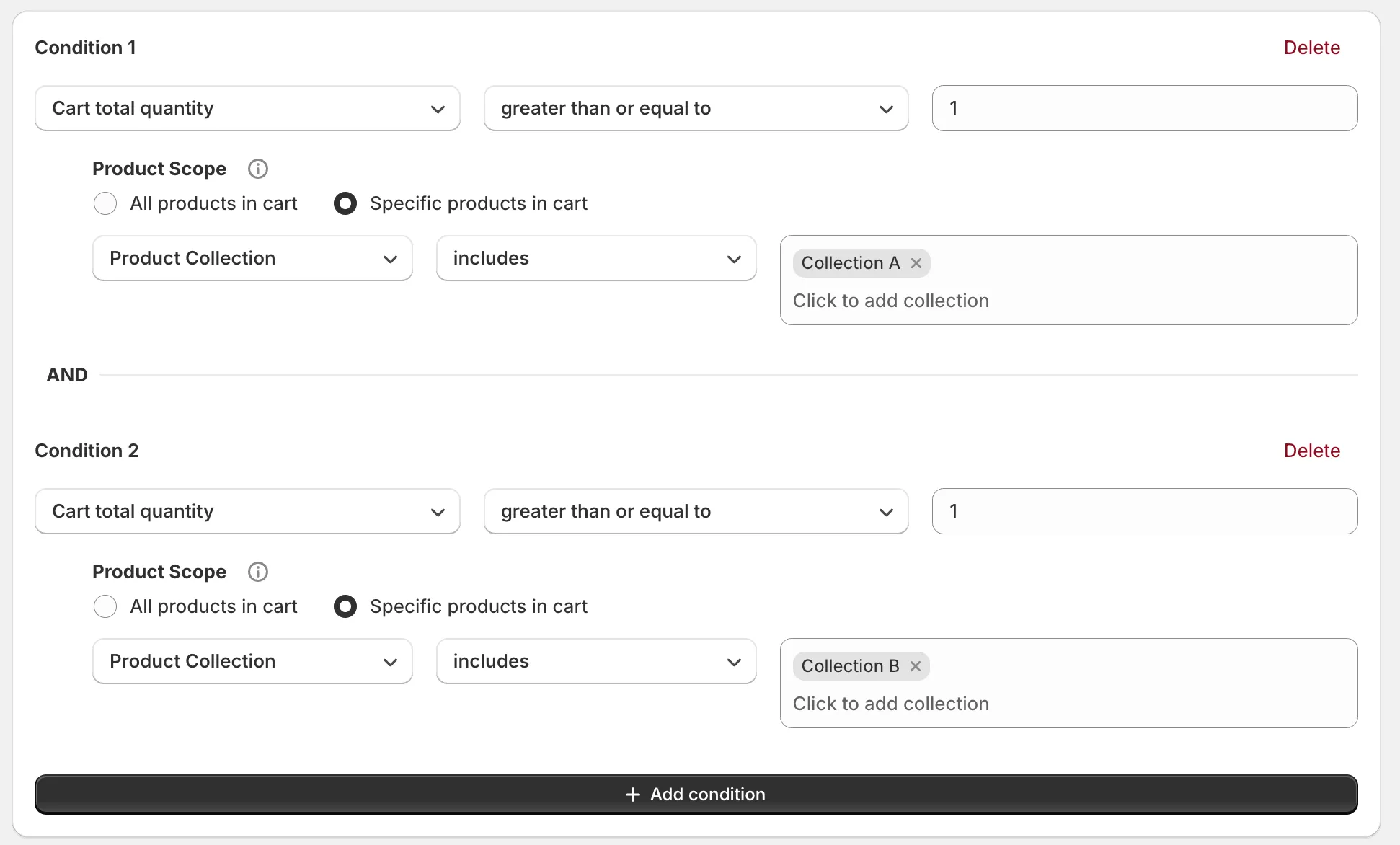Viewport: 1400px width, 845px height.
Task: Delete Condition 1
Action: [x=1311, y=48]
